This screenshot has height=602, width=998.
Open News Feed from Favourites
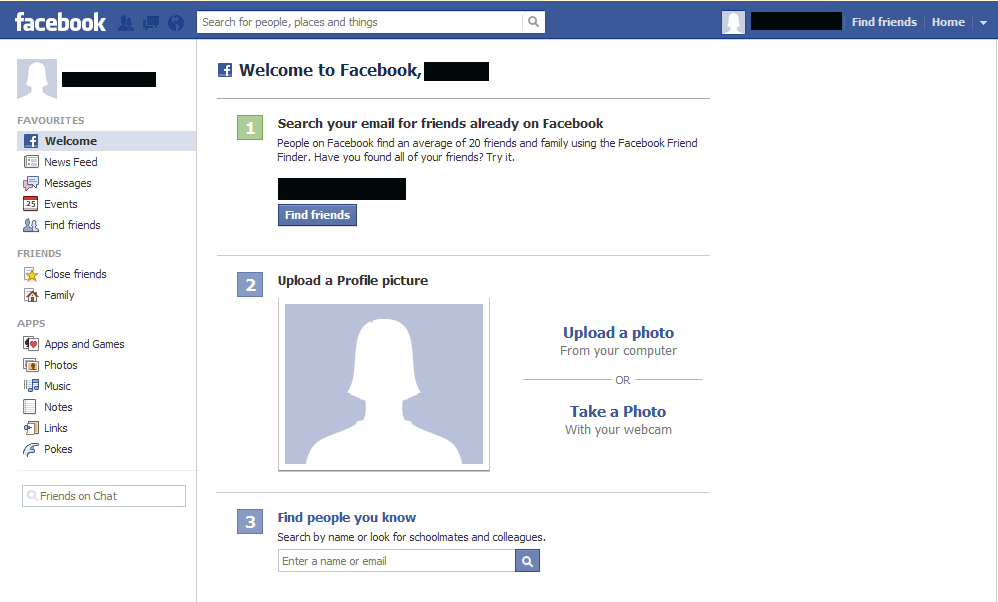[x=70, y=161]
